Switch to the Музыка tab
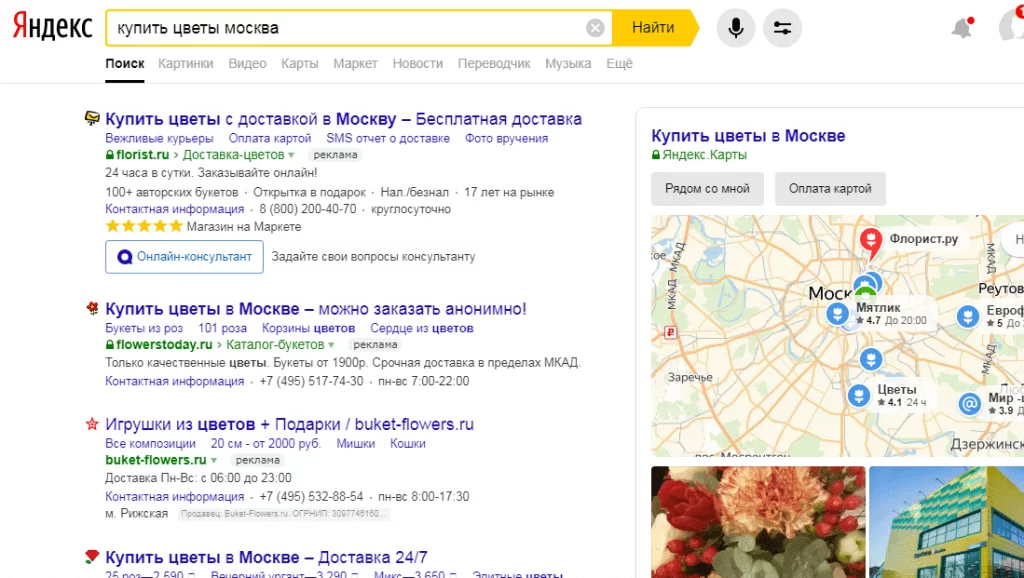 (568, 63)
